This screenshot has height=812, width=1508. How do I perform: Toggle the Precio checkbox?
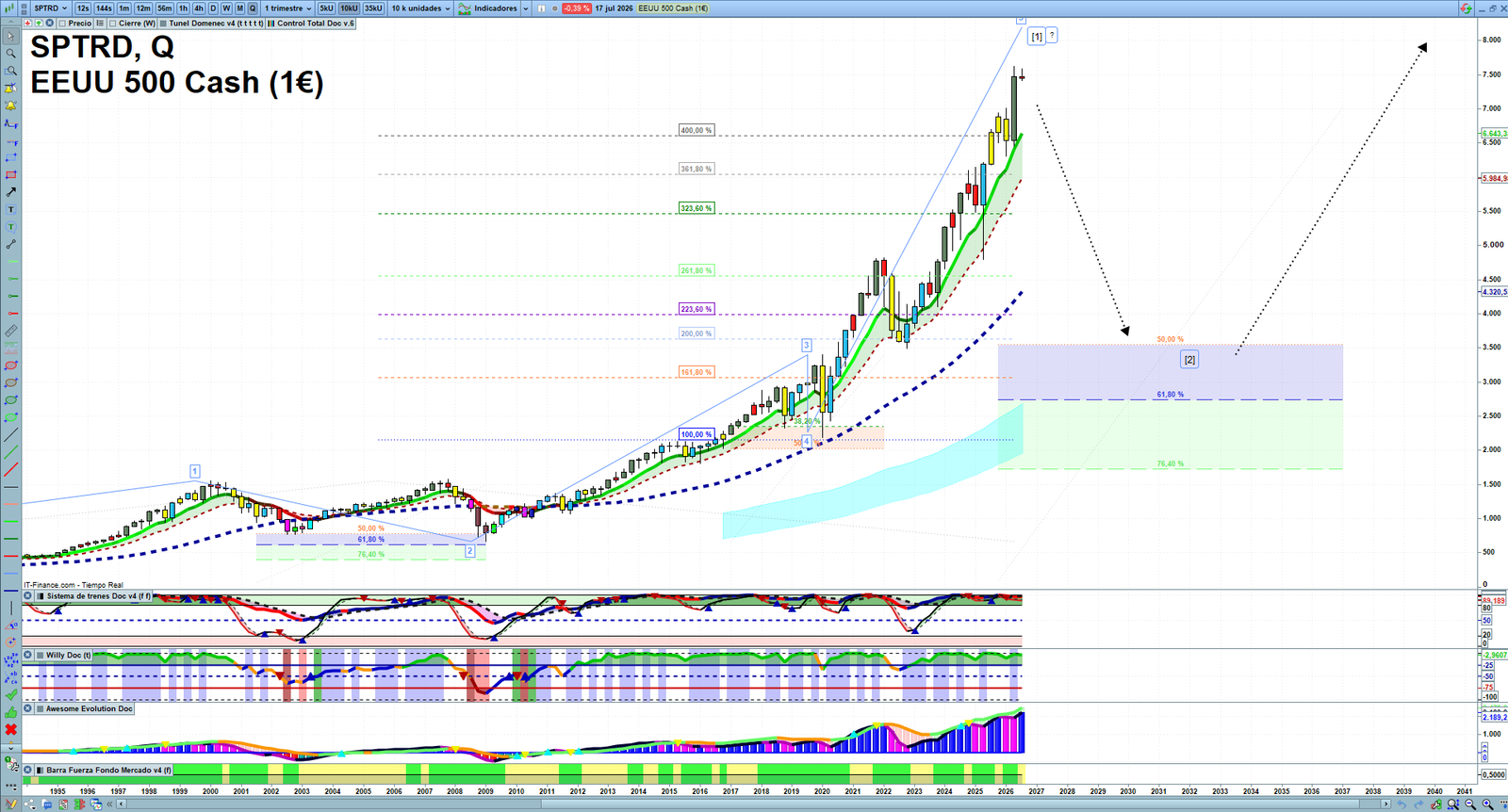click(63, 24)
